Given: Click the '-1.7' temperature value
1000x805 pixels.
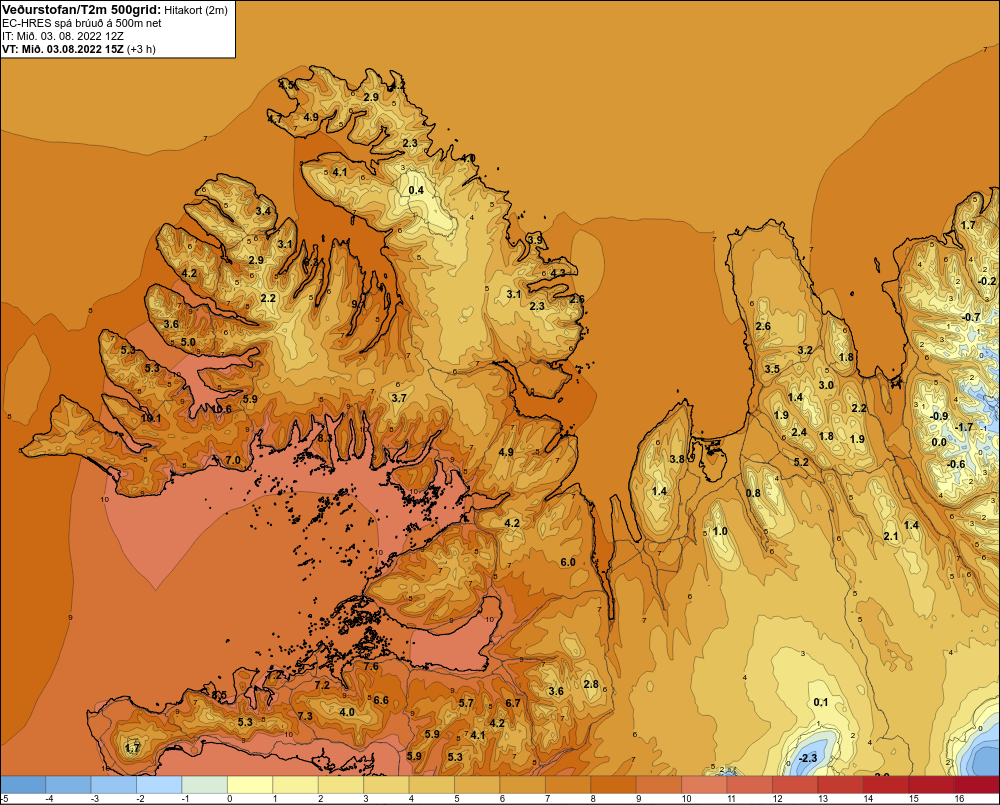Looking at the screenshot, I should pos(964,427).
